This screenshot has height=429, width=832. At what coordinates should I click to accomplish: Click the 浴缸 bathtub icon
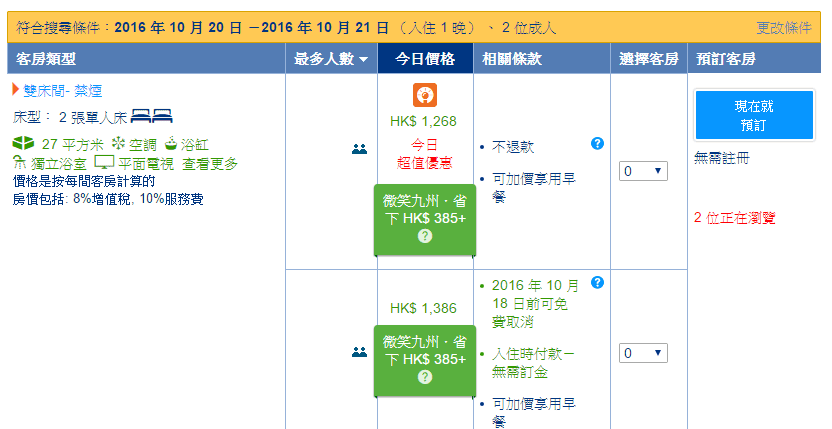click(170, 143)
